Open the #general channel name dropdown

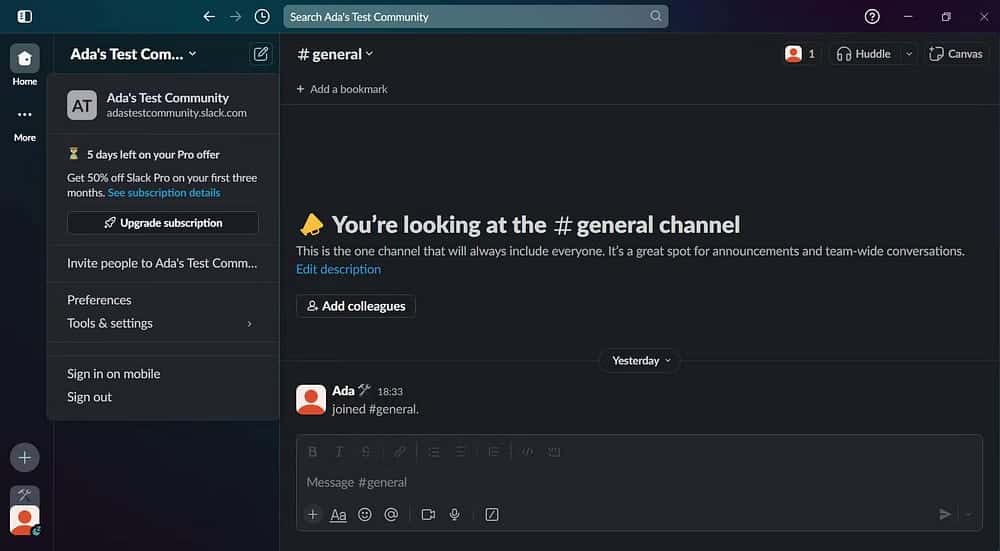click(x=335, y=54)
